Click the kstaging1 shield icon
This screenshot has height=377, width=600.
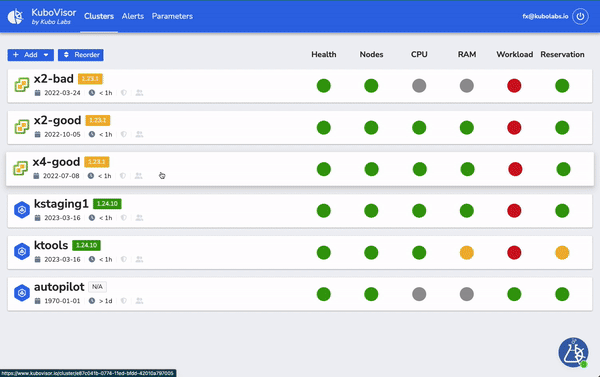124,218
